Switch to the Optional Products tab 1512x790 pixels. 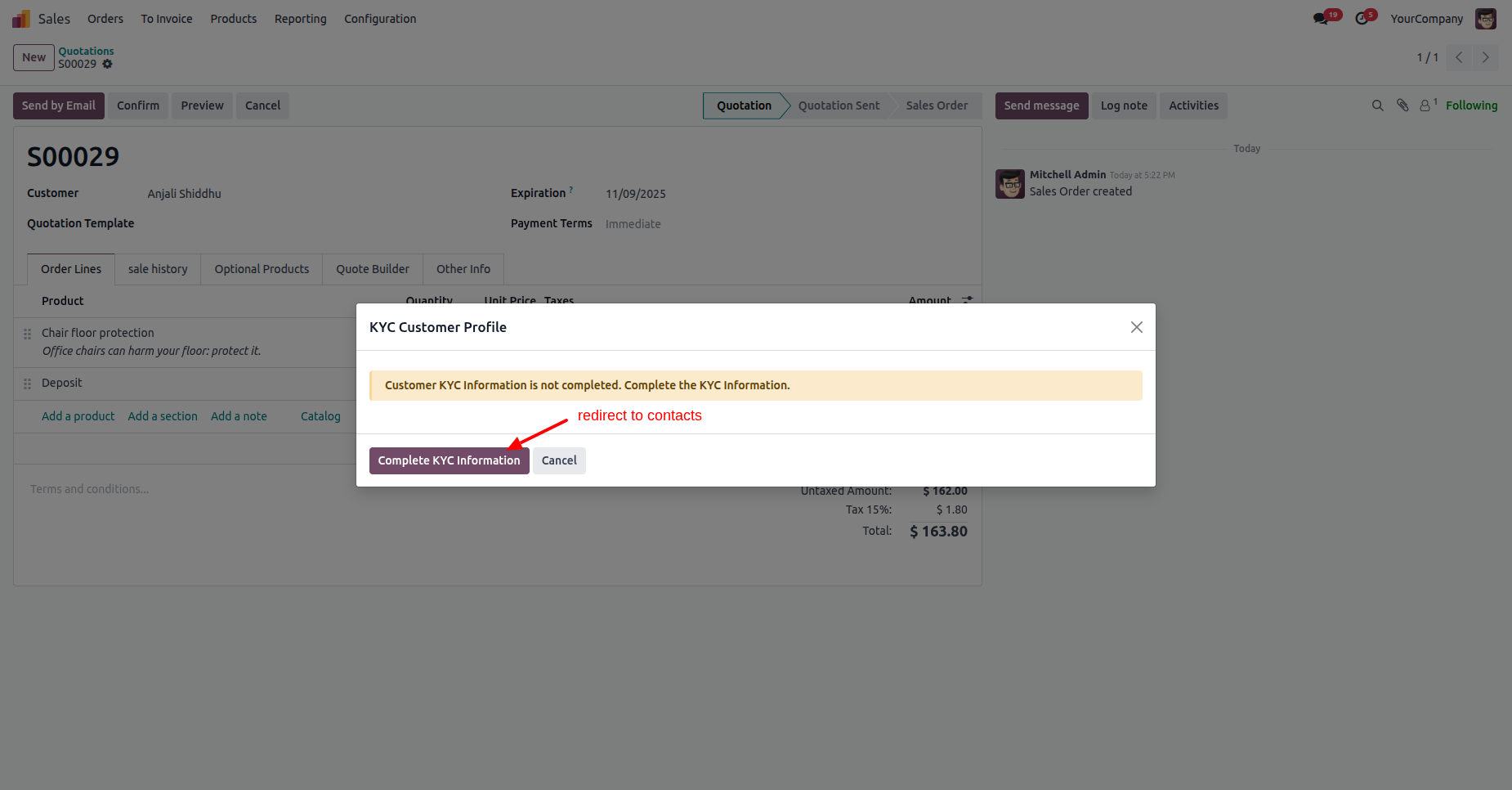[x=262, y=269]
